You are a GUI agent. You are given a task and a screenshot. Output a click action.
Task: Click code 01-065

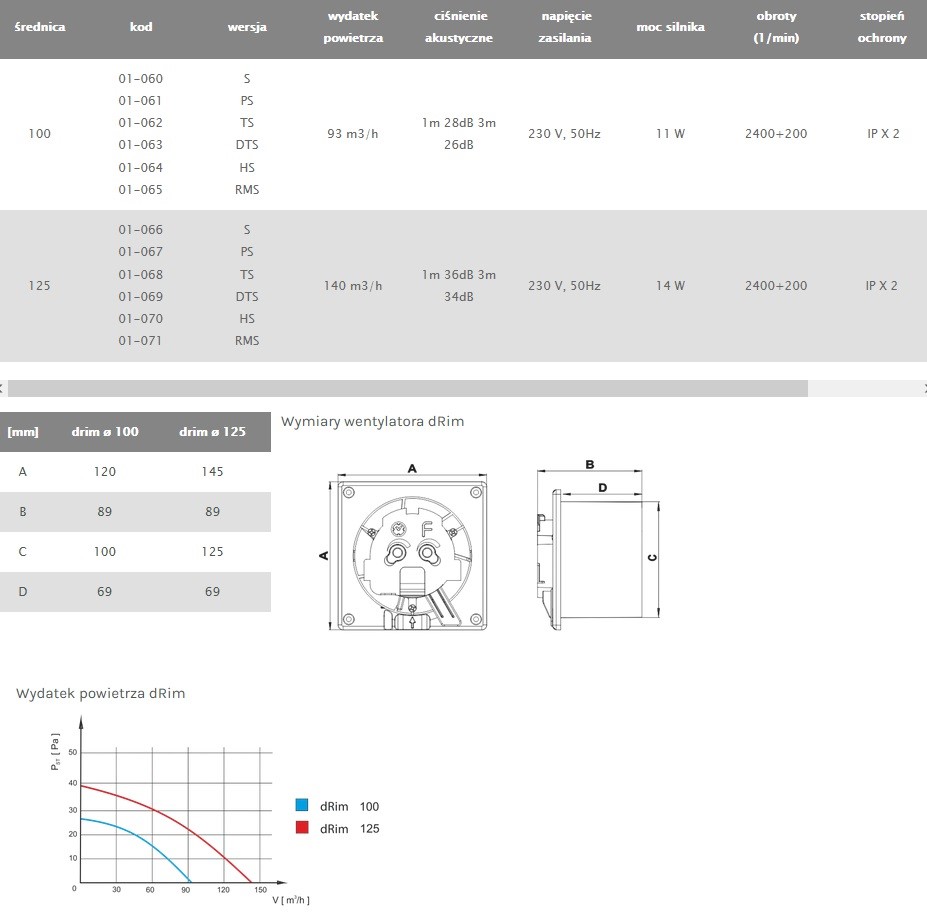tap(141, 189)
